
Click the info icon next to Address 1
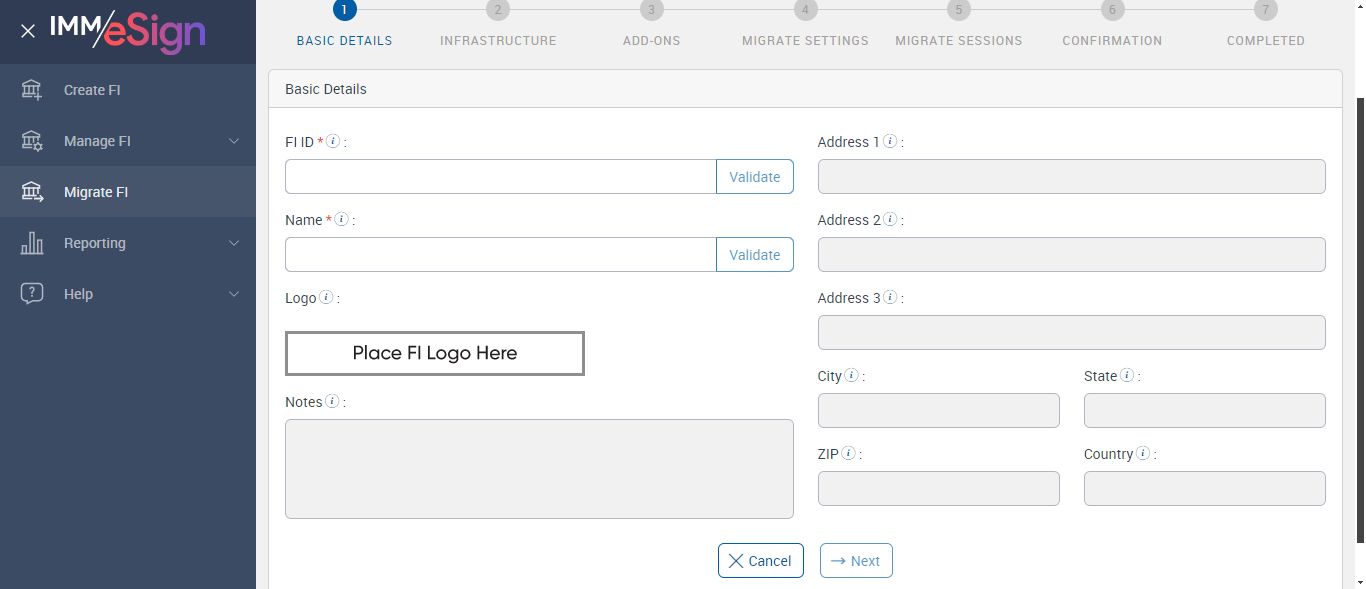click(x=890, y=142)
